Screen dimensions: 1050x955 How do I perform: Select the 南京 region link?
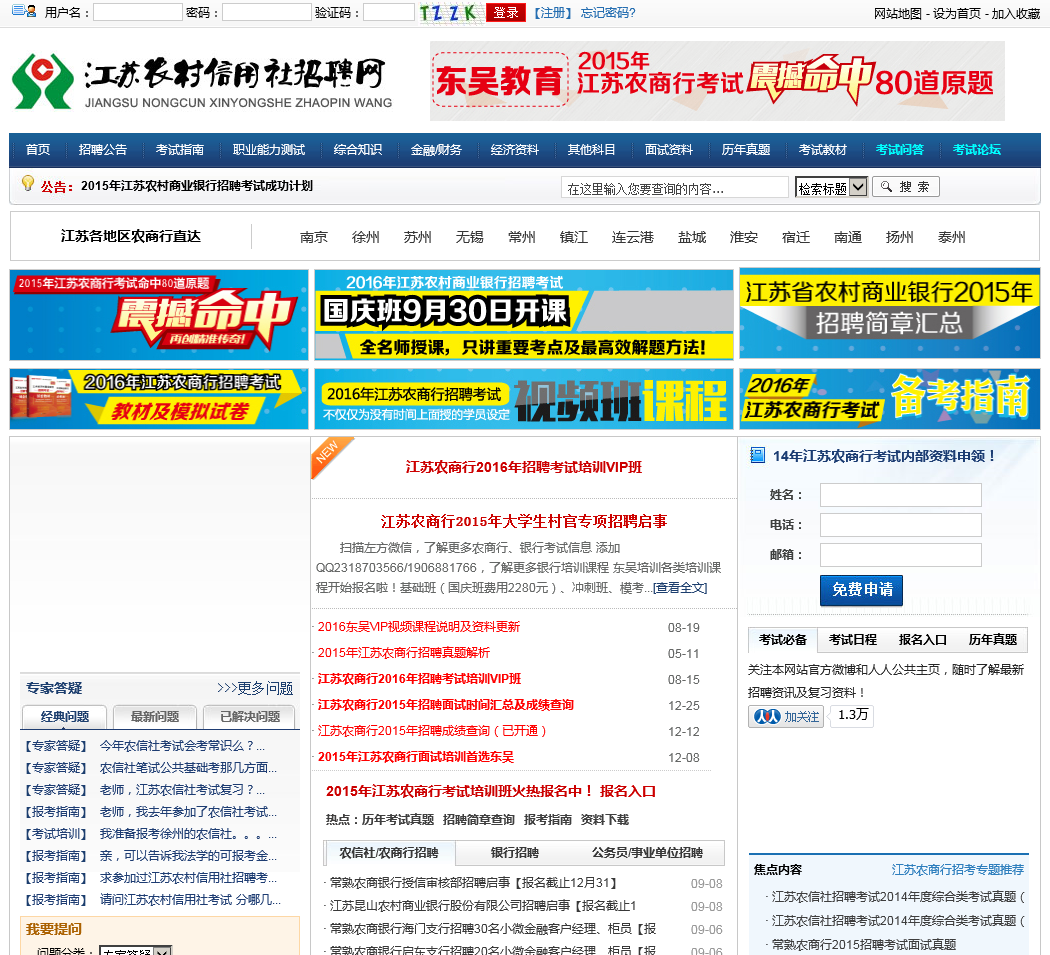pyautogui.click(x=313, y=237)
